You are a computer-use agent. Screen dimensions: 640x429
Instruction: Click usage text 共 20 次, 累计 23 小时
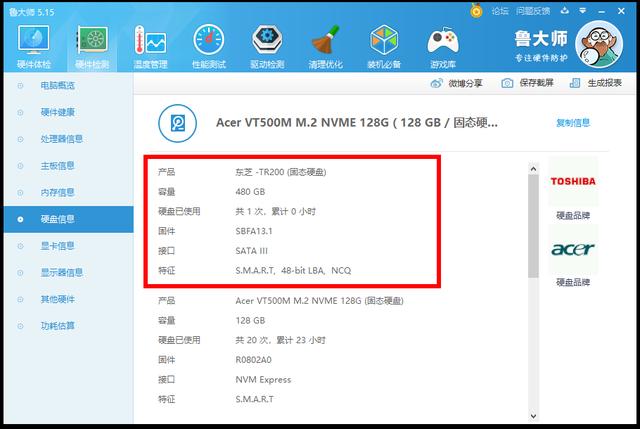[x=280, y=340]
